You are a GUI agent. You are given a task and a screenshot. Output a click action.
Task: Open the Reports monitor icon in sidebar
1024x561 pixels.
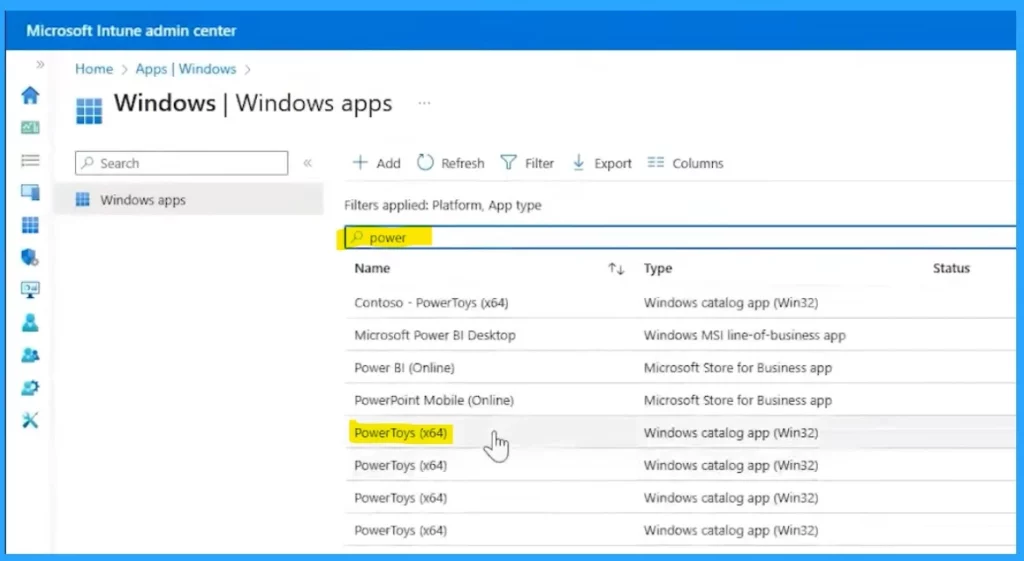click(x=30, y=290)
